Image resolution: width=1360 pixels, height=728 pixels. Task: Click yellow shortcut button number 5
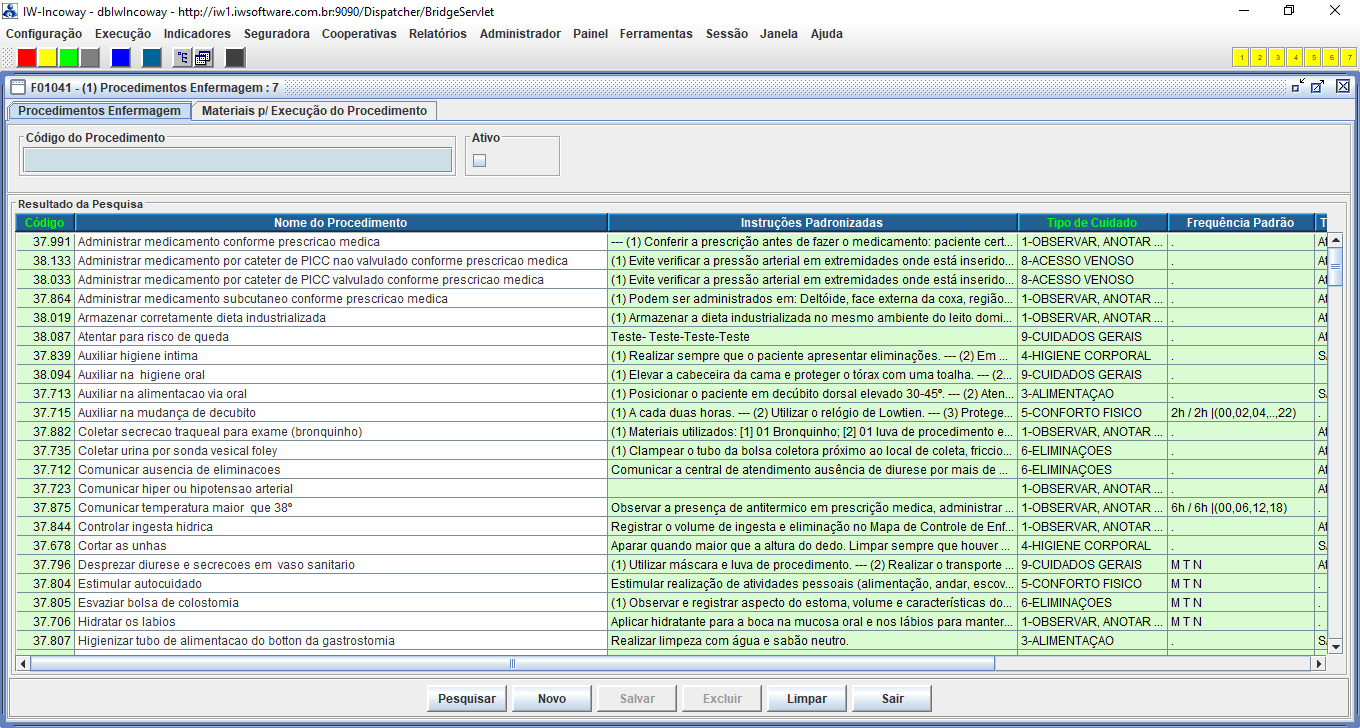click(x=1313, y=57)
